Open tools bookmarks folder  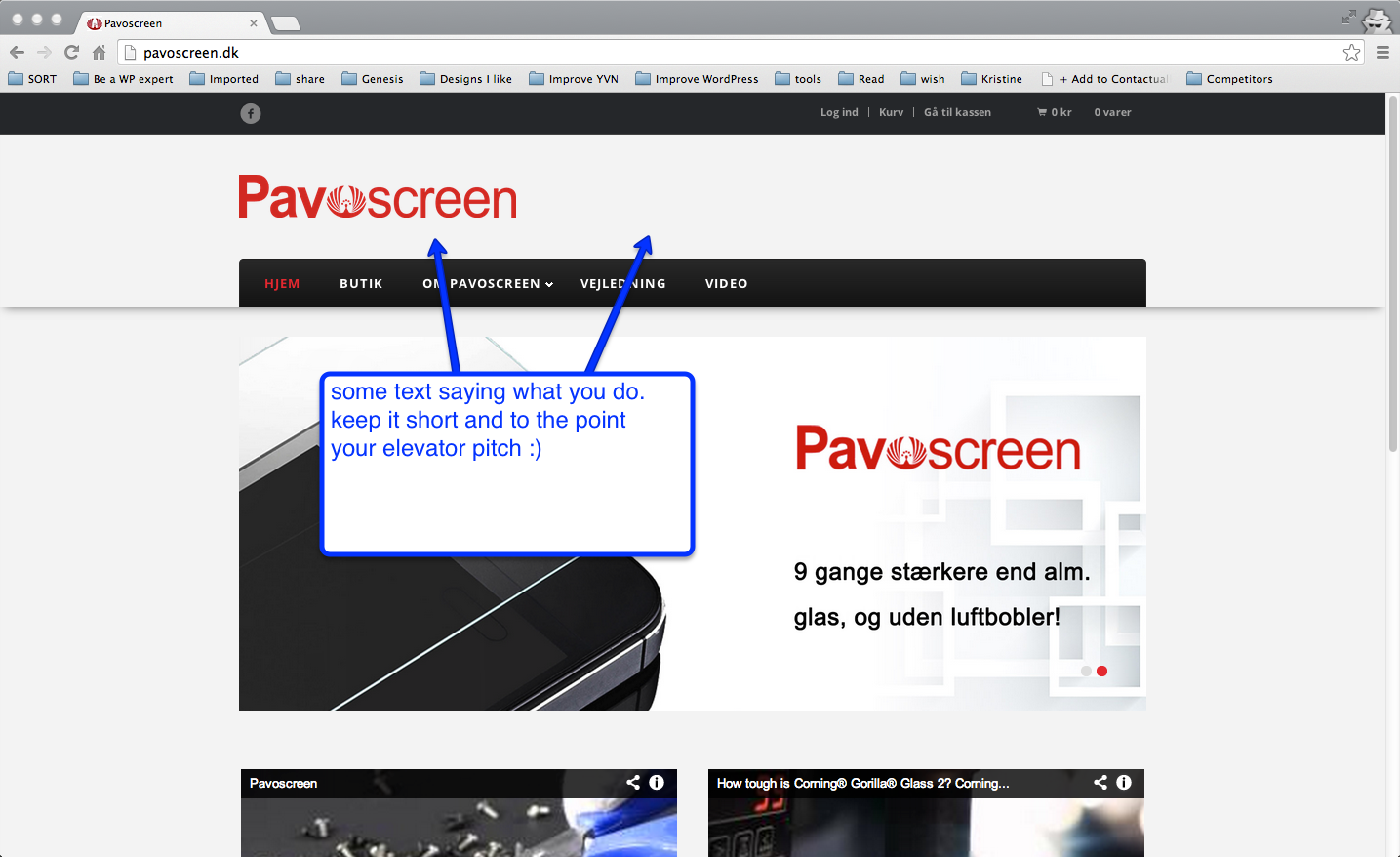point(798,79)
